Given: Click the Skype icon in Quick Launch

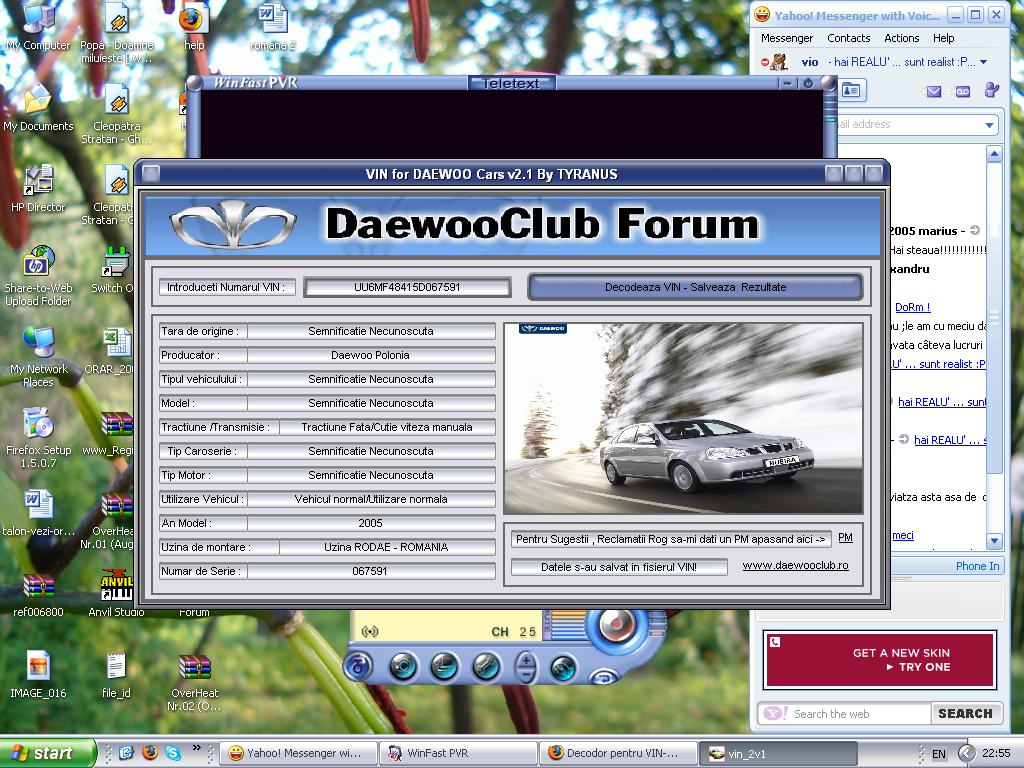Looking at the screenshot, I should (173, 753).
